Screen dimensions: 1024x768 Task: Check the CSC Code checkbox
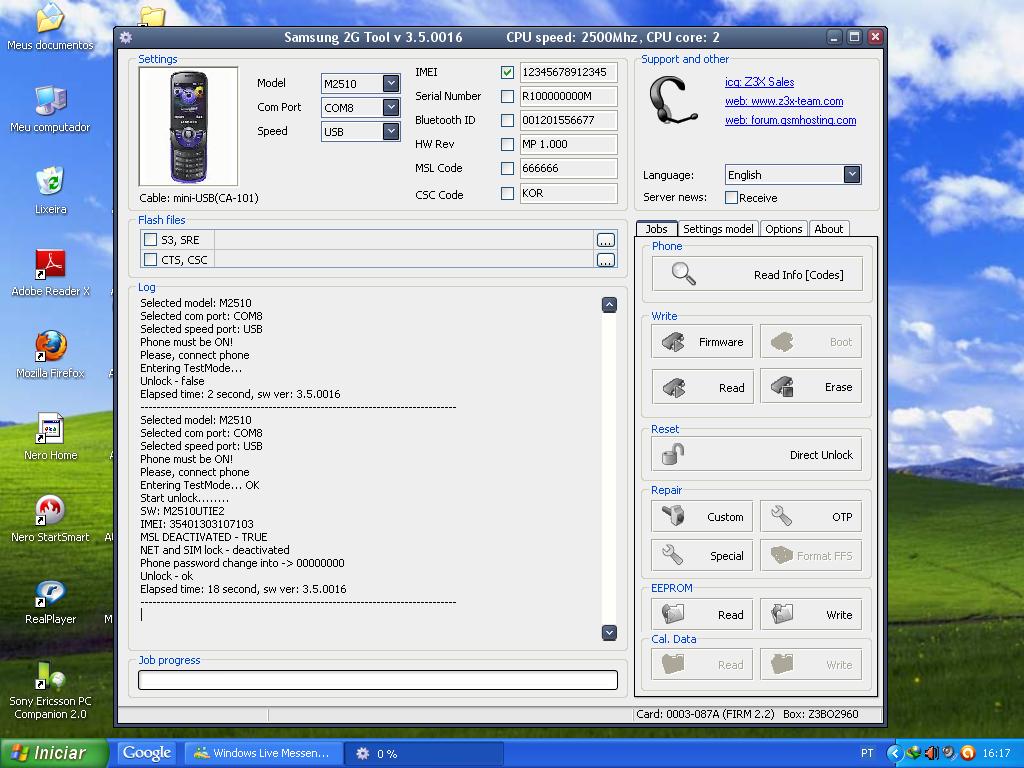click(507, 193)
